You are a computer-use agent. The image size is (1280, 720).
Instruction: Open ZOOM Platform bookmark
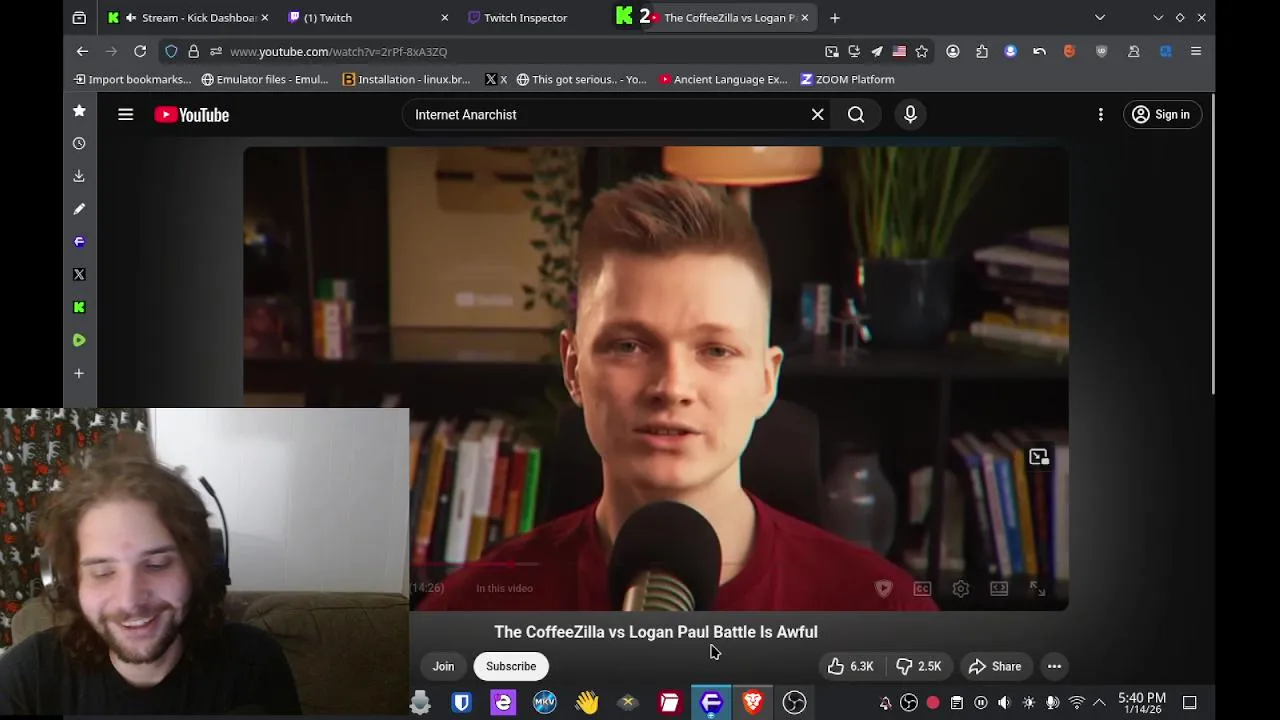pos(847,79)
